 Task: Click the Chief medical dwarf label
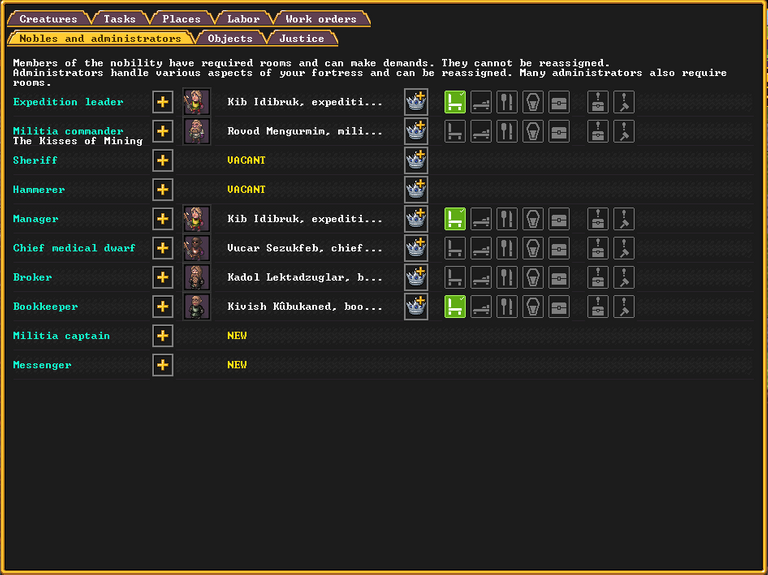click(74, 248)
